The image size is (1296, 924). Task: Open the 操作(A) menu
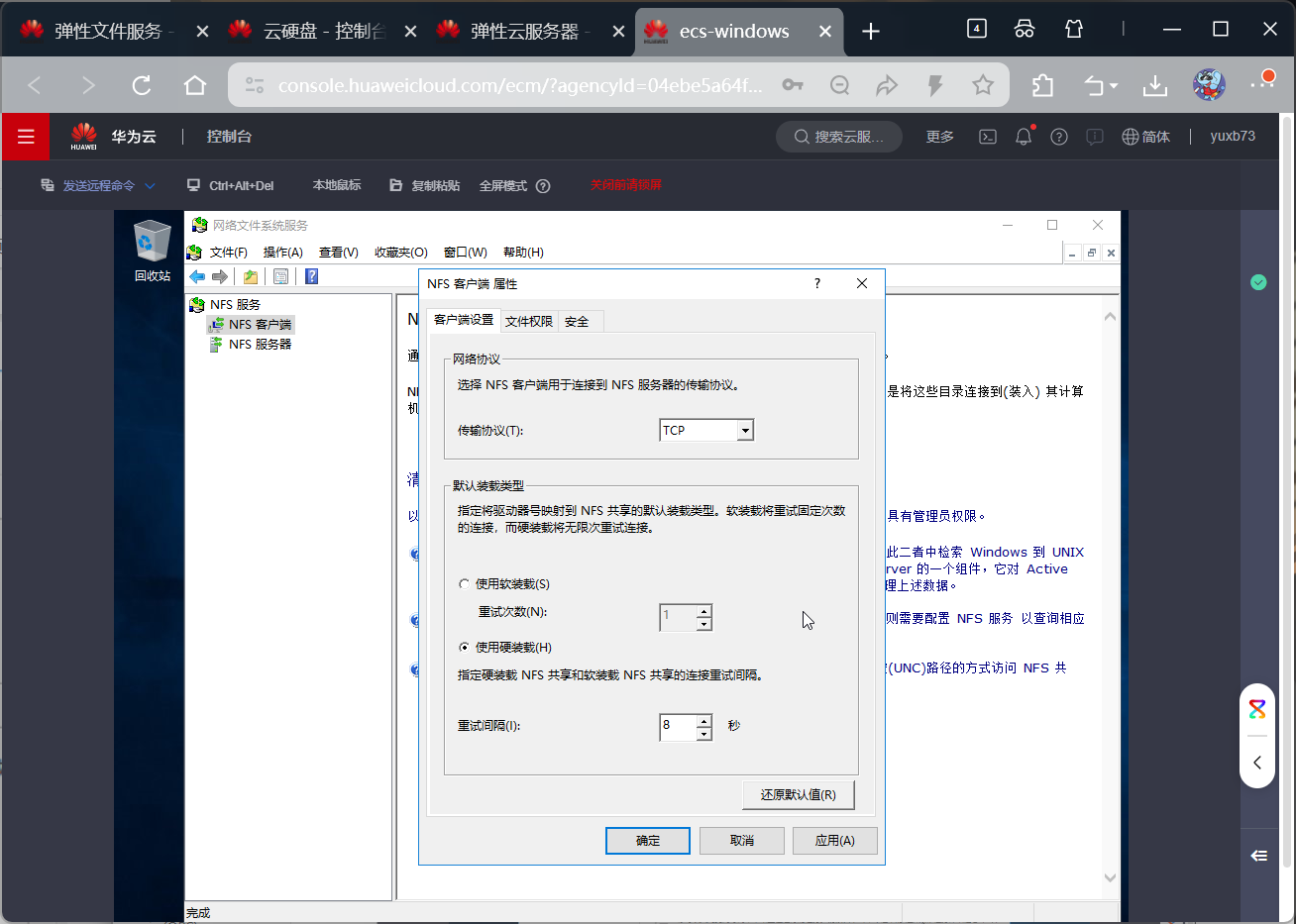tap(283, 253)
